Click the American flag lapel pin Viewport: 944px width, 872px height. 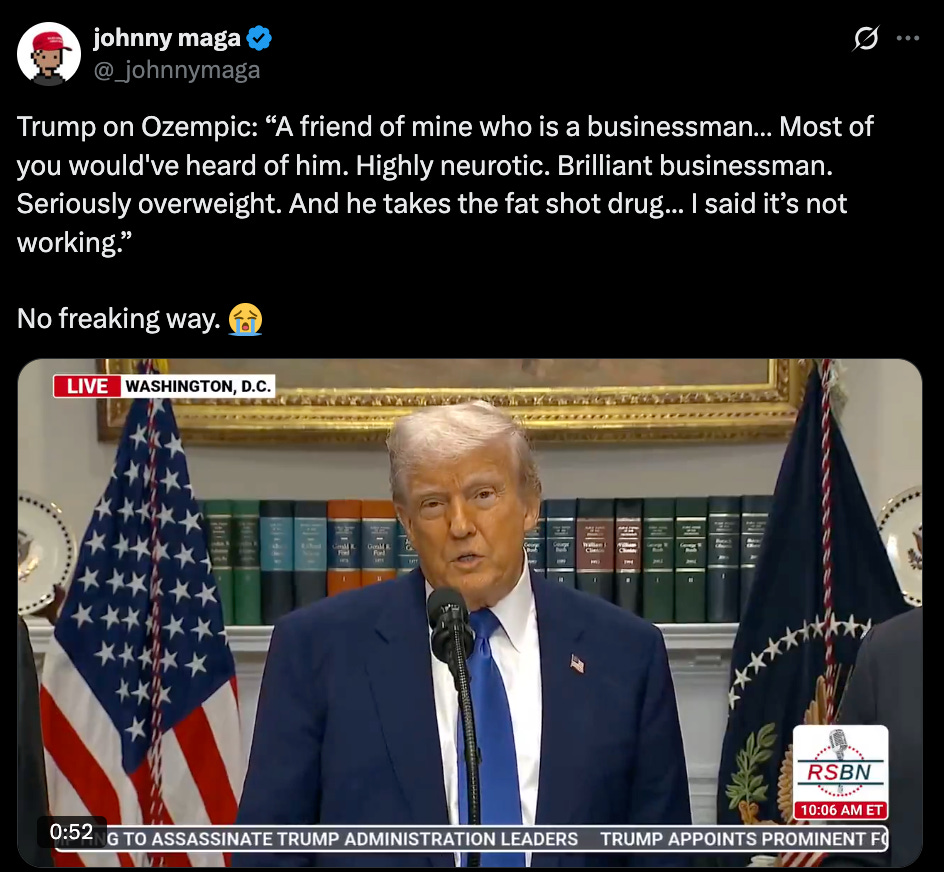click(577, 664)
